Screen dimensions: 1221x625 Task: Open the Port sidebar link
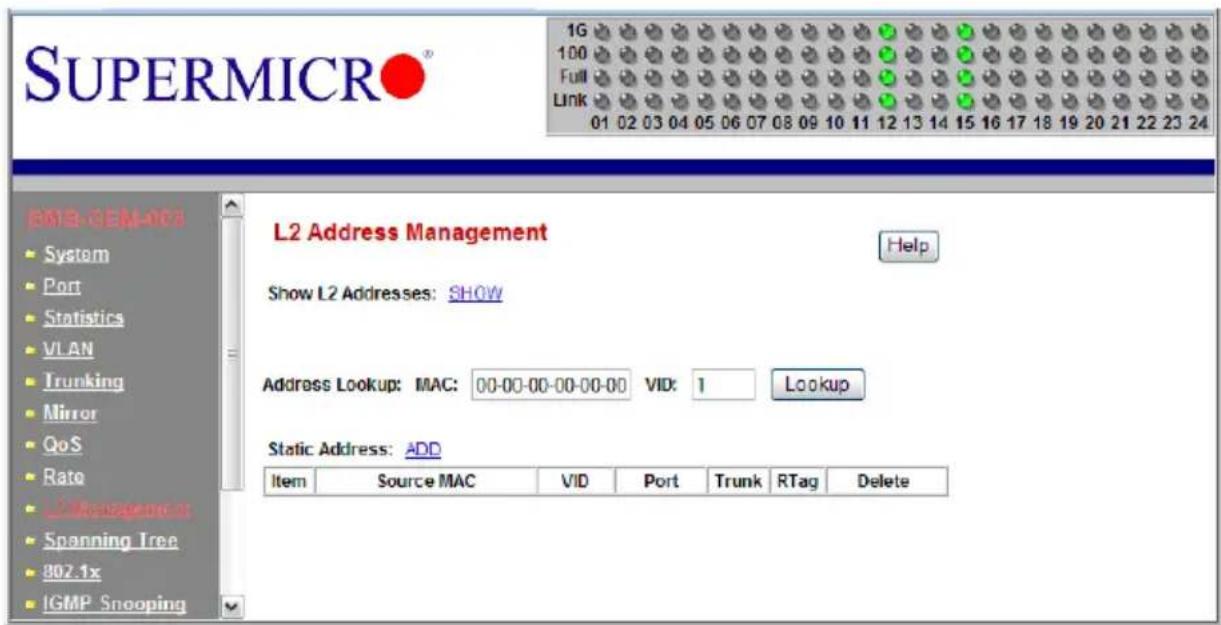tap(61, 286)
